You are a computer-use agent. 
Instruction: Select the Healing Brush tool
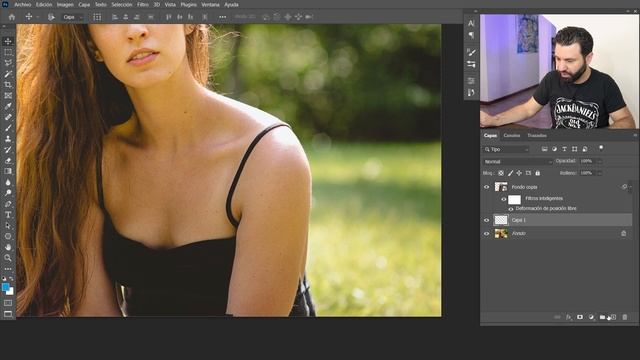[x=8, y=117]
